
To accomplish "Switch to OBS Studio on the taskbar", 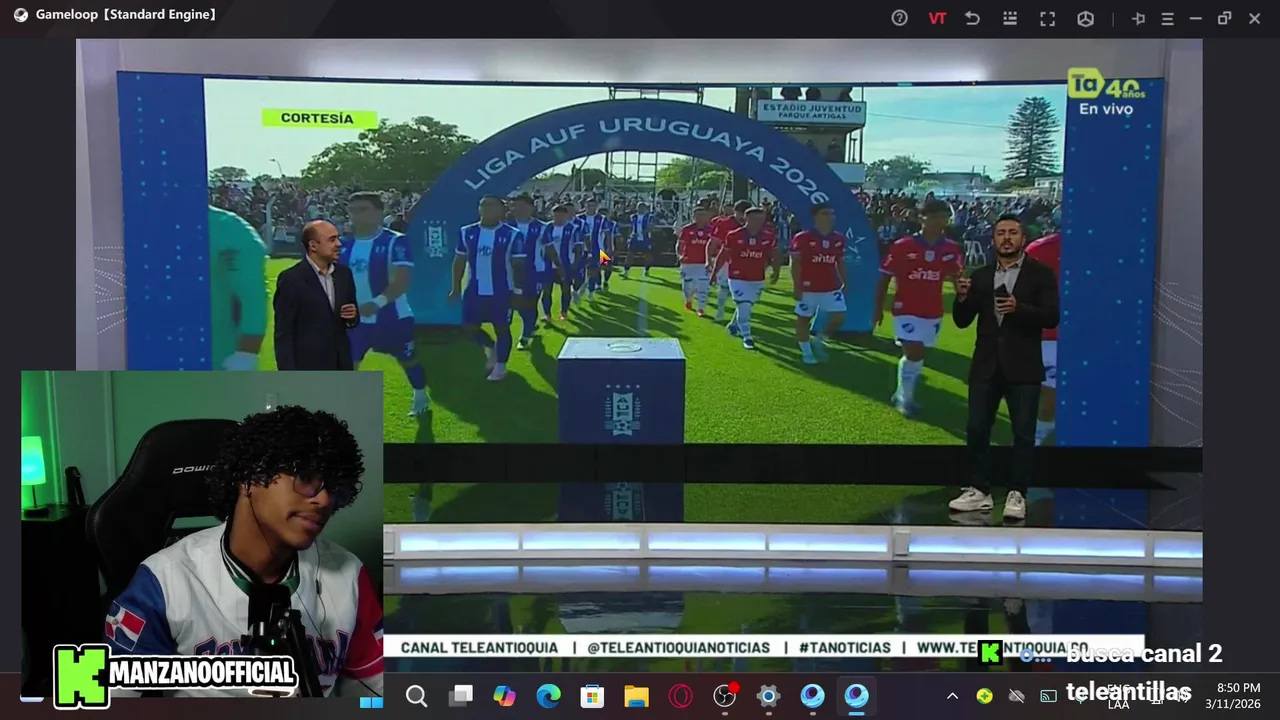I will (x=725, y=696).
